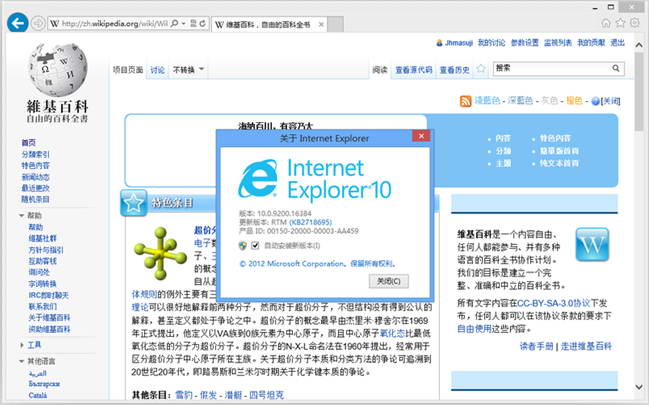This screenshot has height=405, width=649.
Task: Click the search magnifier in Wikipedia search box
Action: click(616, 68)
